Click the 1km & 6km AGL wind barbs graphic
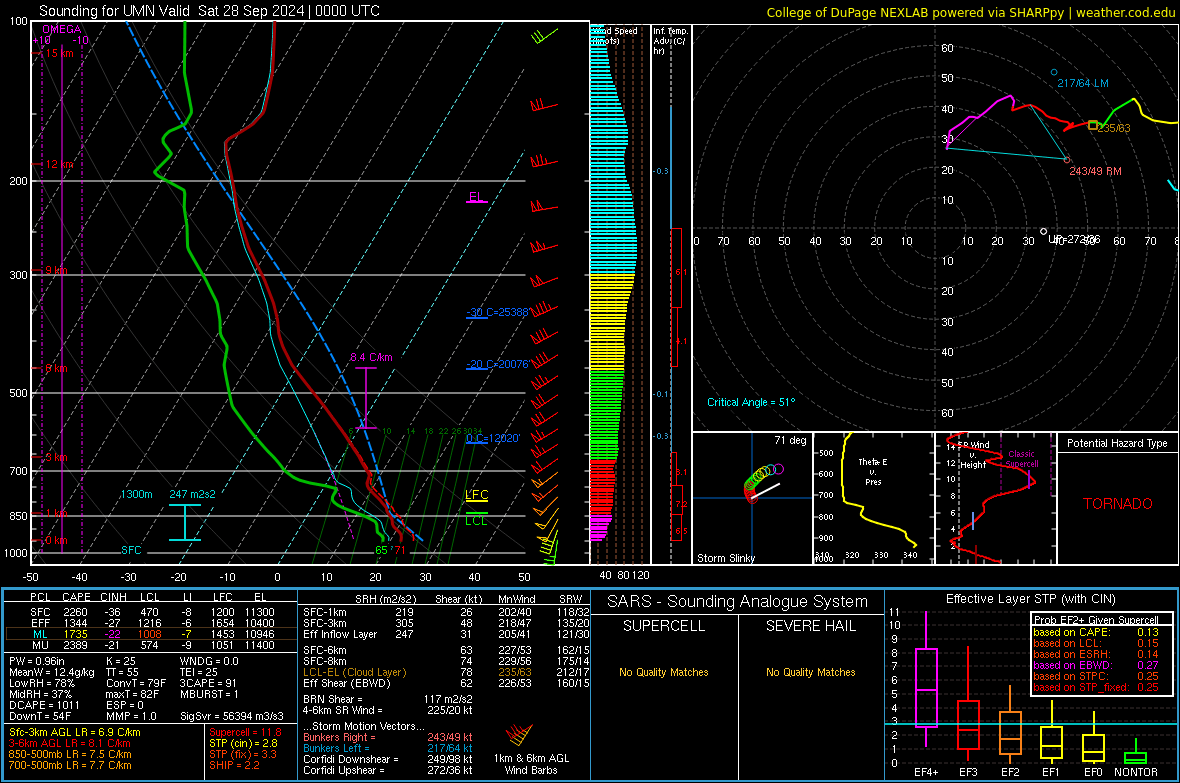 (519, 735)
